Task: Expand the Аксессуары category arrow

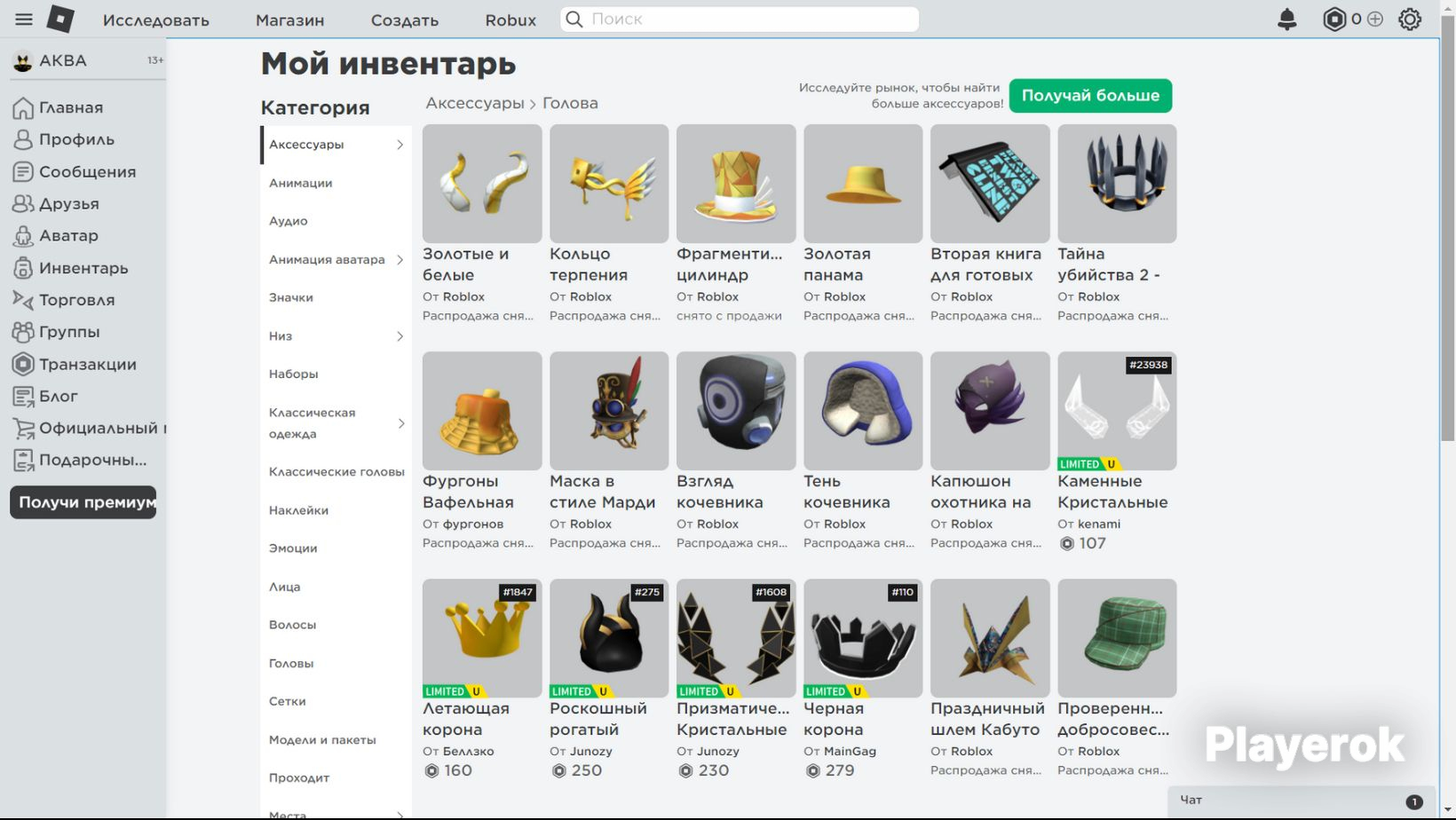Action: coord(400,145)
